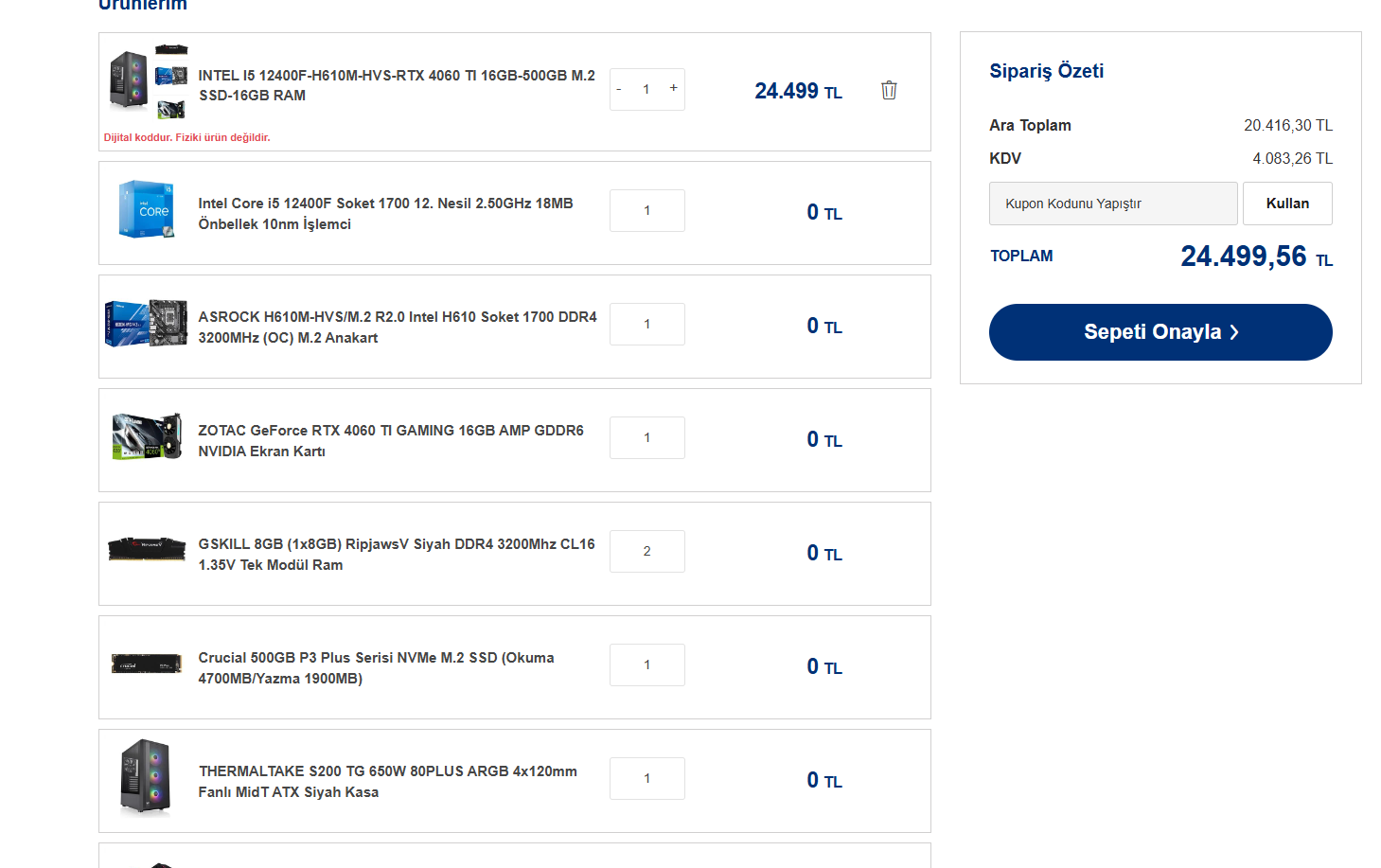The image size is (1381, 868).
Task: Click the GSKILL RAM quantity box
Action: (x=646, y=552)
